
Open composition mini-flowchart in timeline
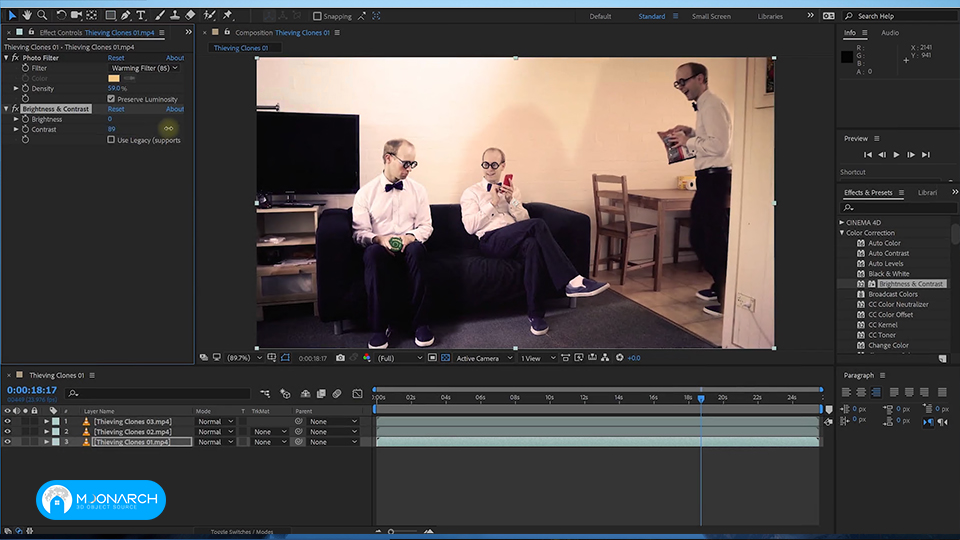[x=264, y=394]
